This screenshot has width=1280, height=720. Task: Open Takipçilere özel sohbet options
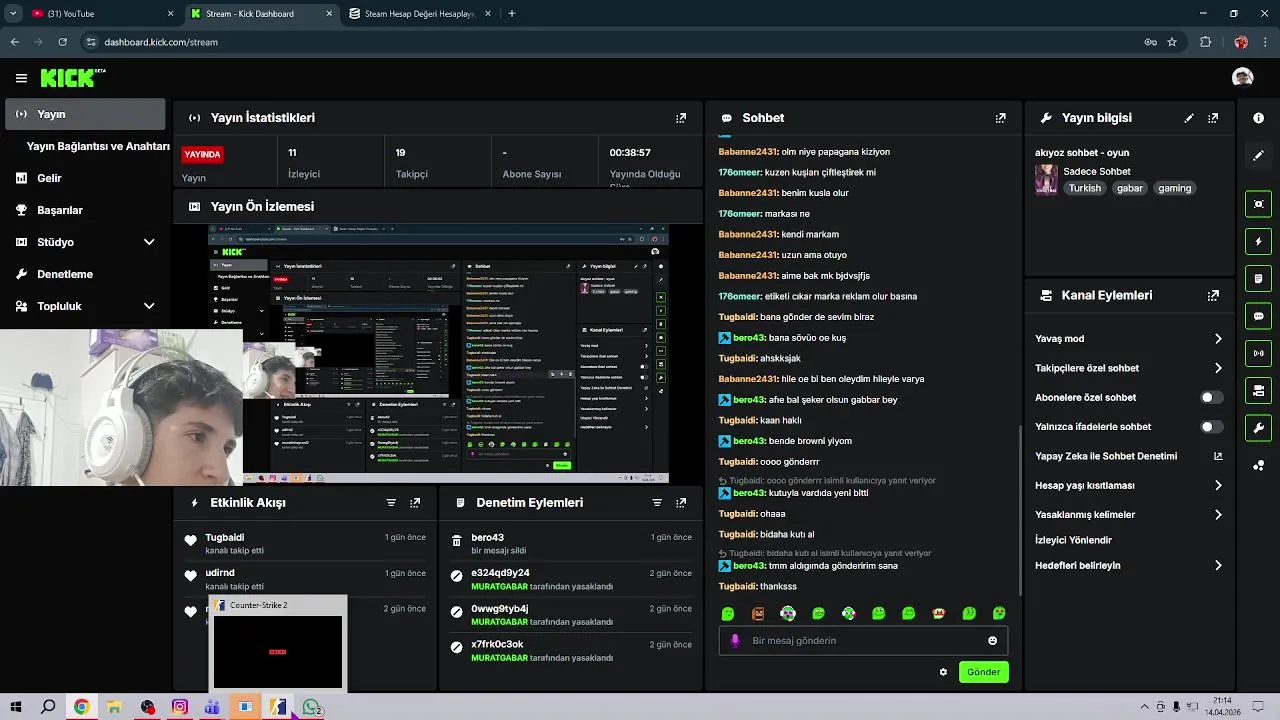(1128, 368)
